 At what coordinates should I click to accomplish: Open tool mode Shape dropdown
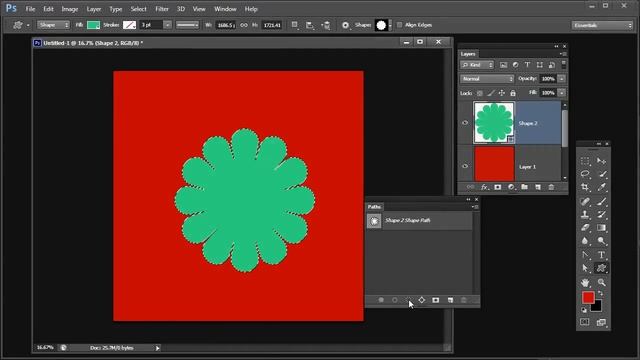pos(53,25)
